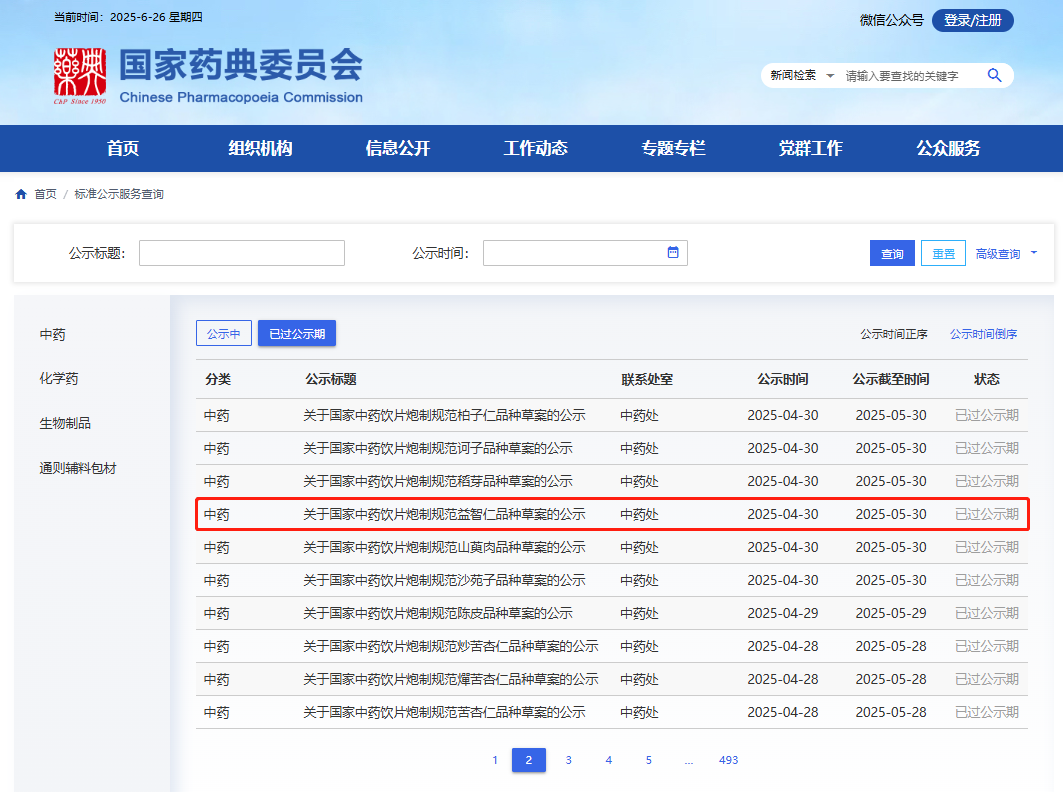
Task: Switch to the 公示中 tab
Action: click(223, 334)
